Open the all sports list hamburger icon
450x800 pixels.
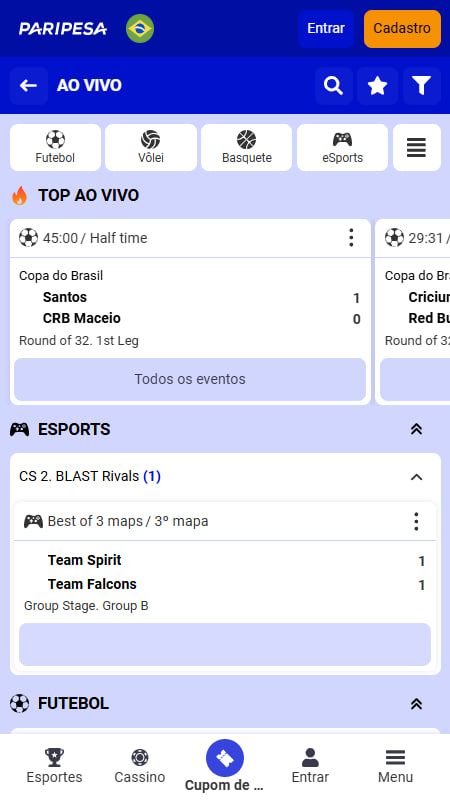pyautogui.click(x=417, y=147)
